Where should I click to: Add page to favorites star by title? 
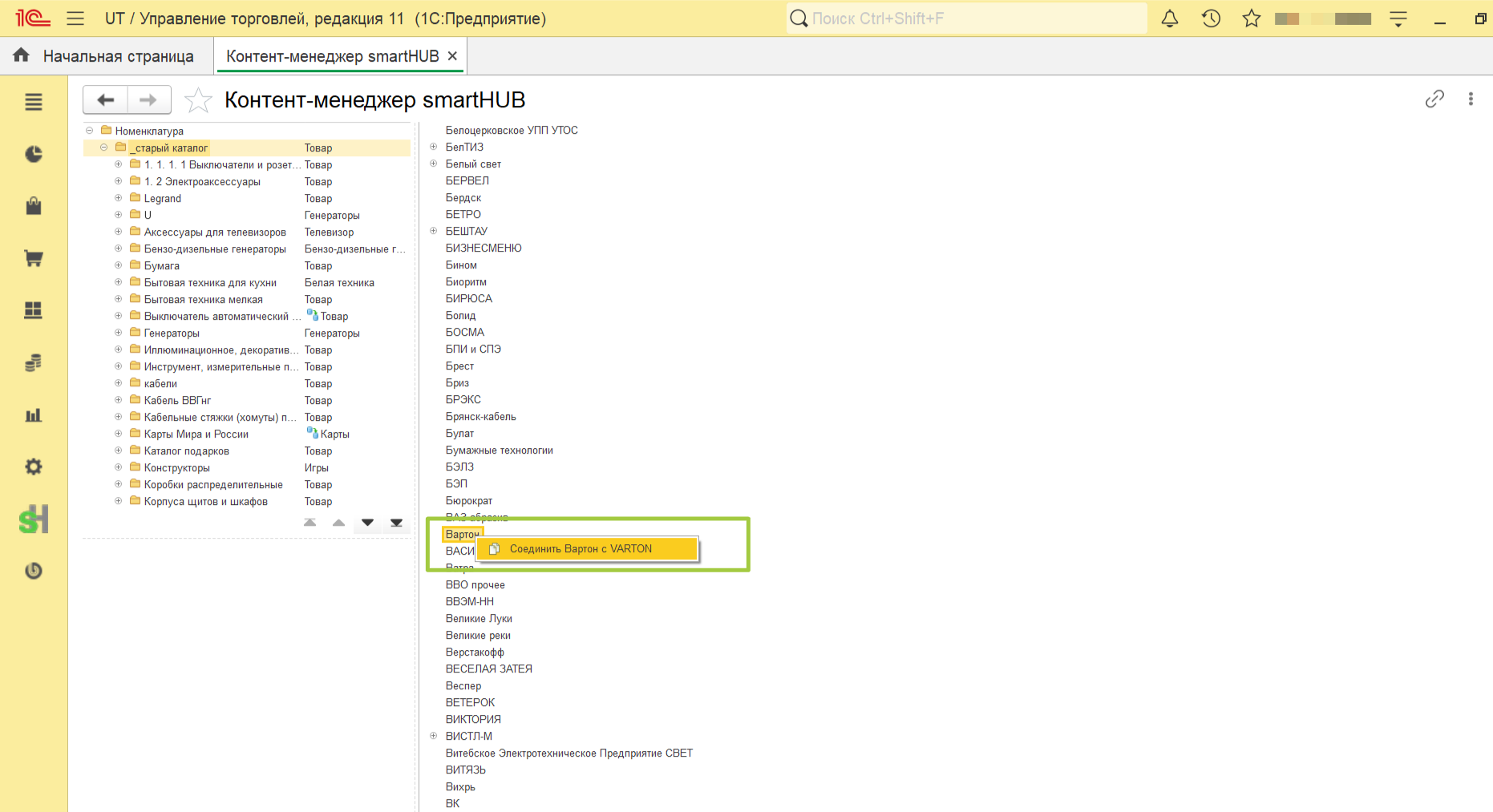tap(198, 100)
